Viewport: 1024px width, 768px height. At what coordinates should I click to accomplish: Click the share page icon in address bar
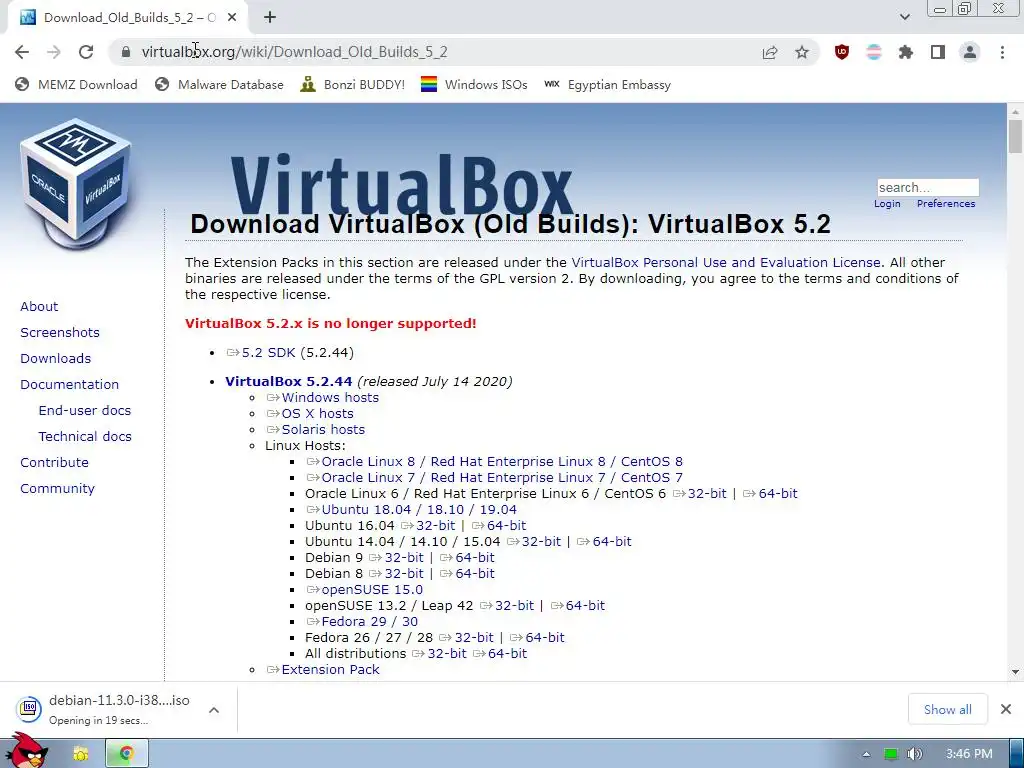coord(770,52)
